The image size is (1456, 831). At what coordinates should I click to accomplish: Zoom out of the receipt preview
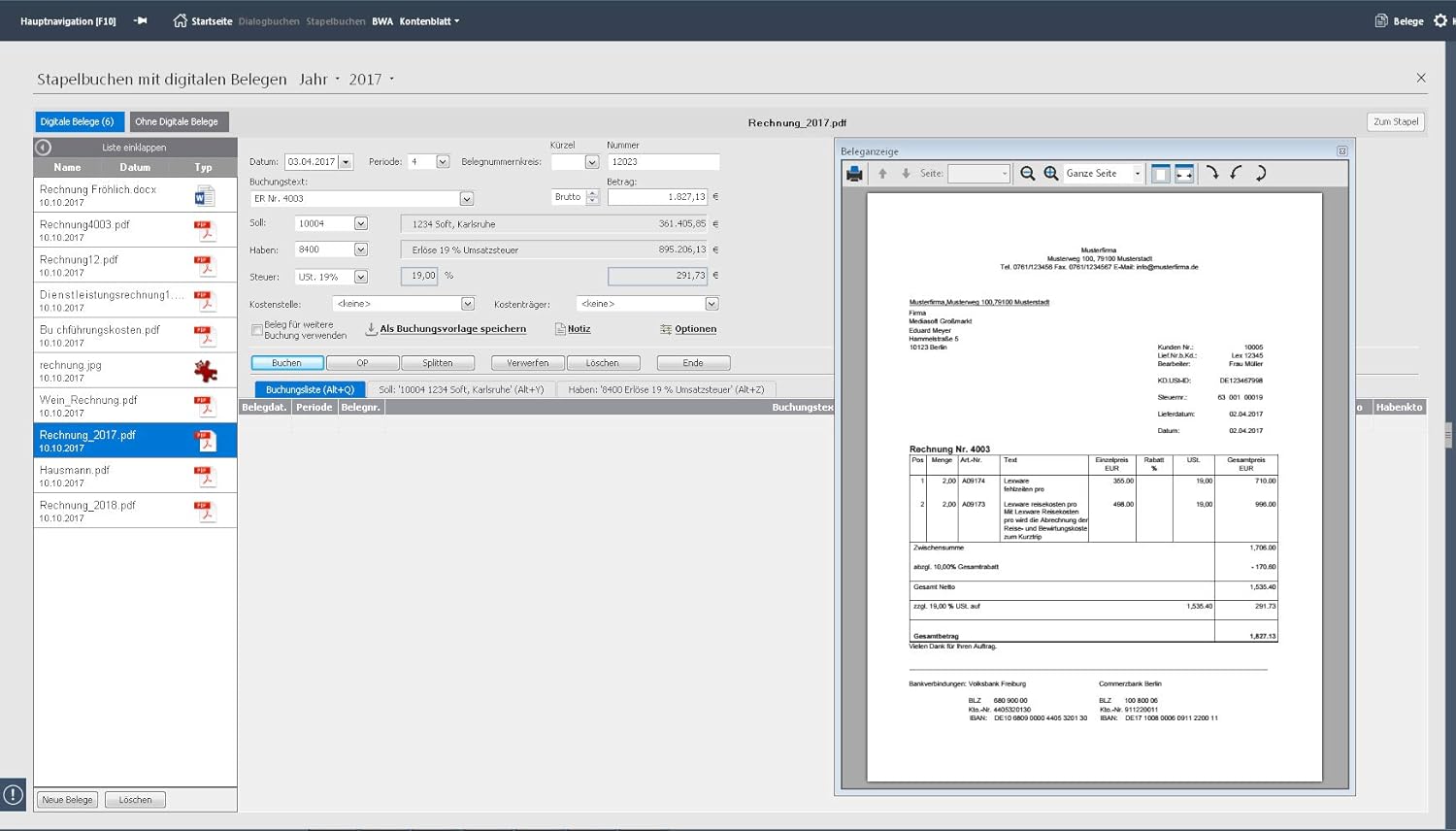[1027, 174]
